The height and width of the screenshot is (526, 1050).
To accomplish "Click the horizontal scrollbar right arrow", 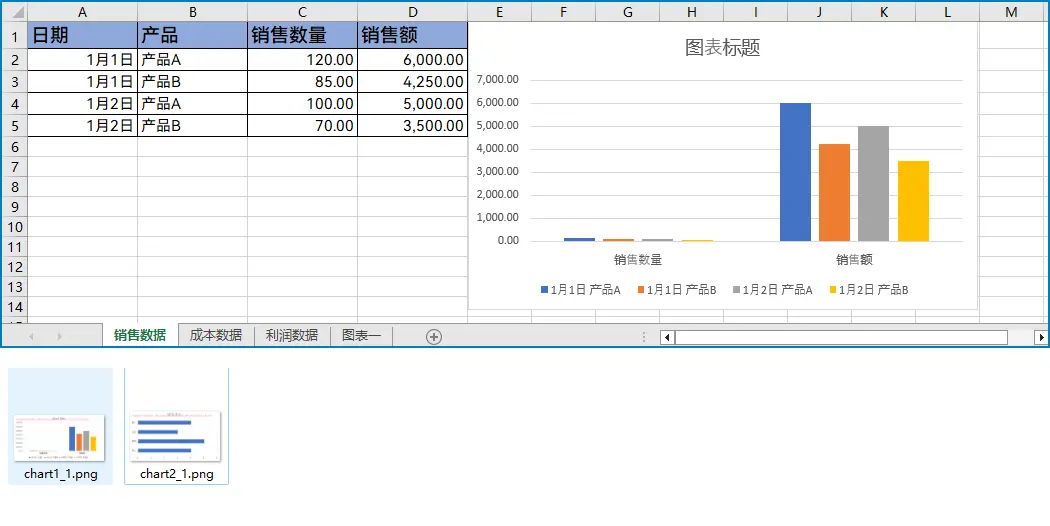I will tap(1041, 337).
